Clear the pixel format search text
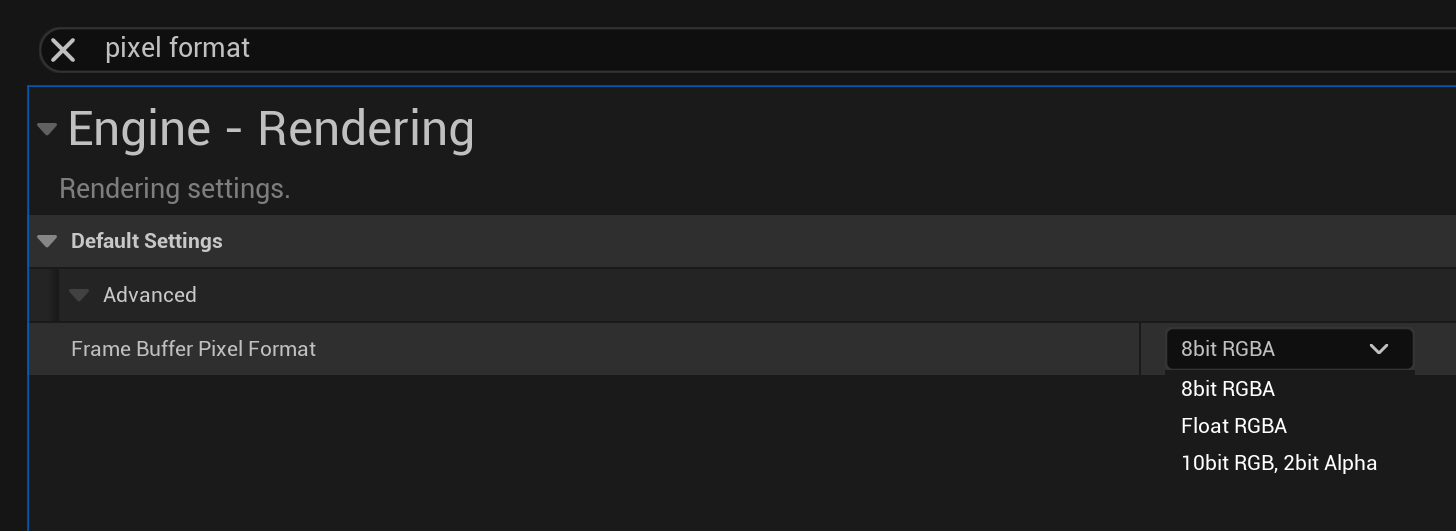 (x=63, y=50)
